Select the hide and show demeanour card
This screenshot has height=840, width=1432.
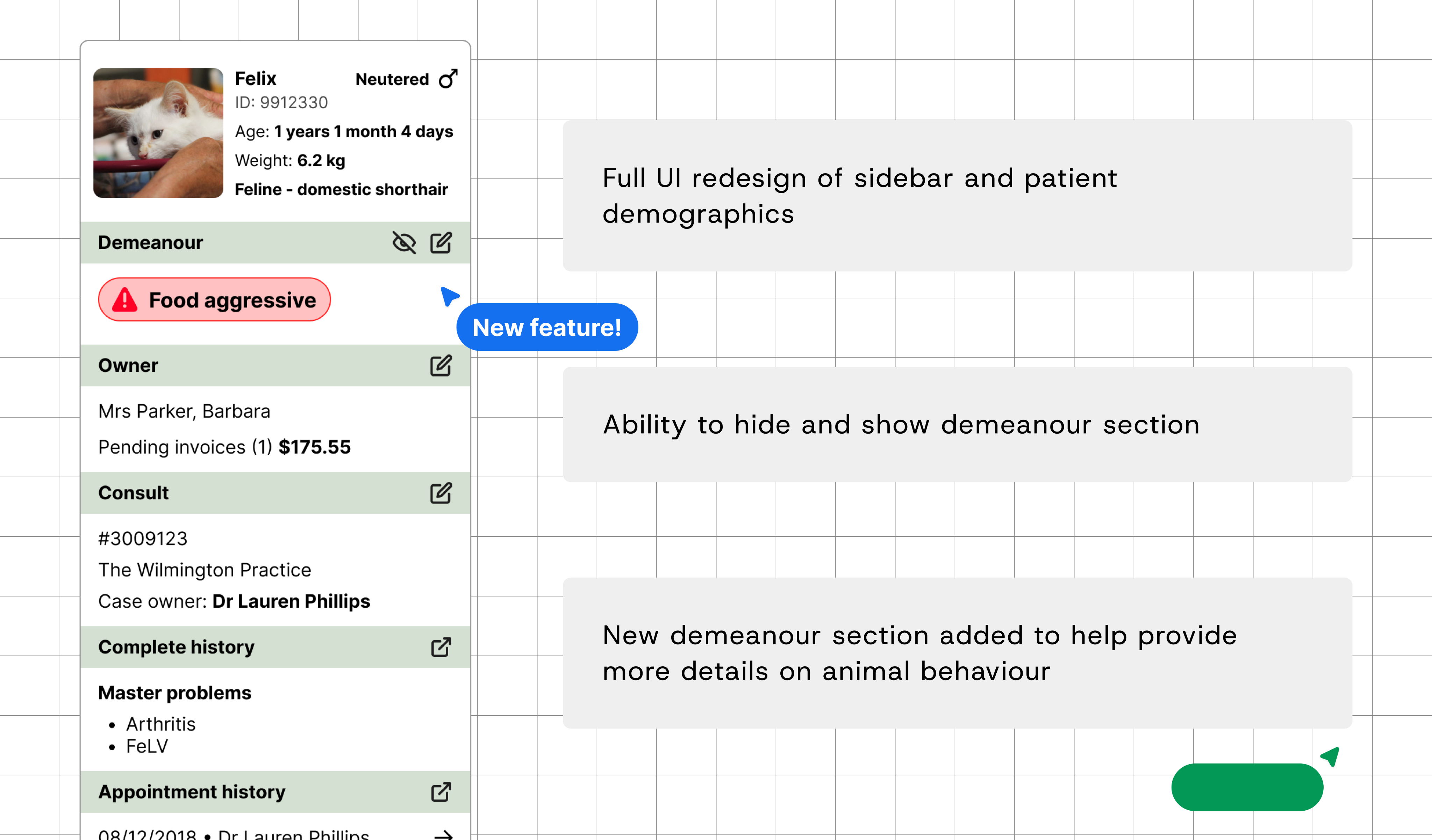coord(957,424)
